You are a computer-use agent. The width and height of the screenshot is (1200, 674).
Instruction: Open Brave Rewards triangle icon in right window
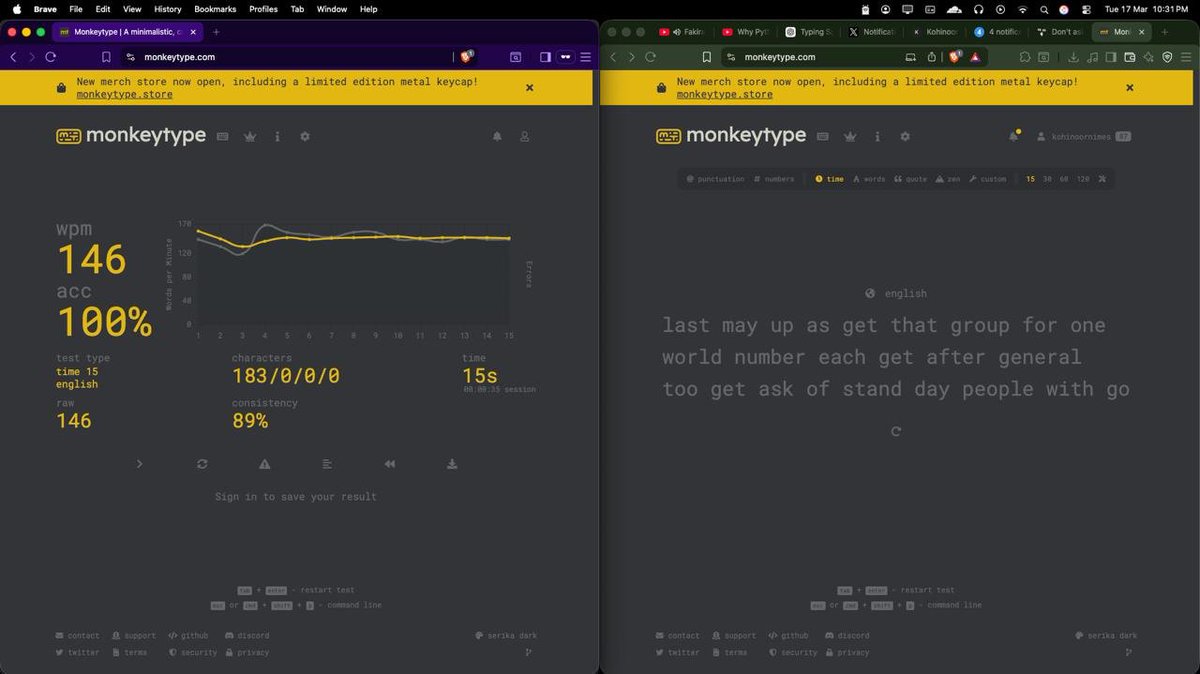(x=974, y=57)
